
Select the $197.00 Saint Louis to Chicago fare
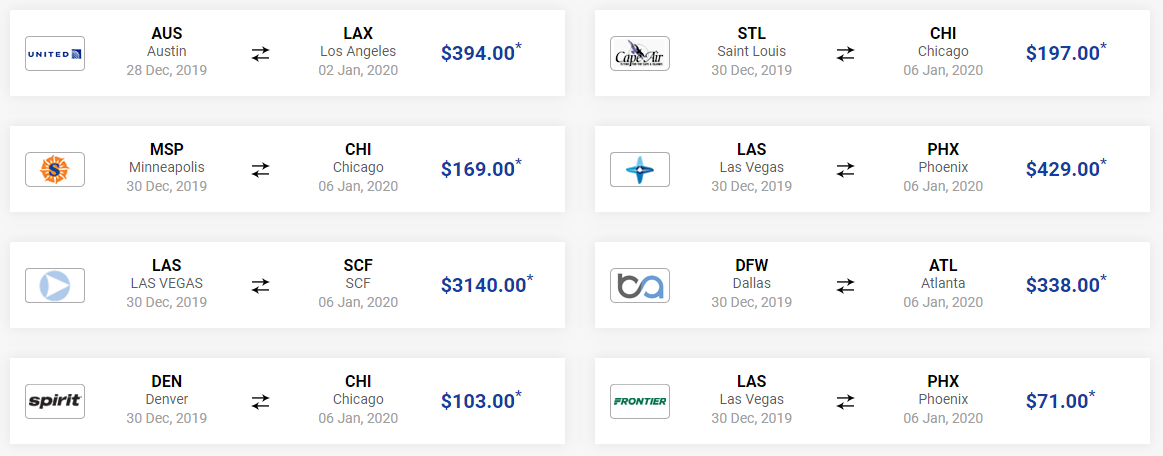point(1067,53)
